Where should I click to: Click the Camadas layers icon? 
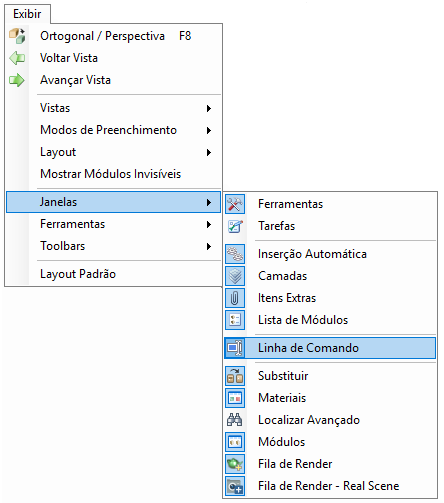pos(235,276)
